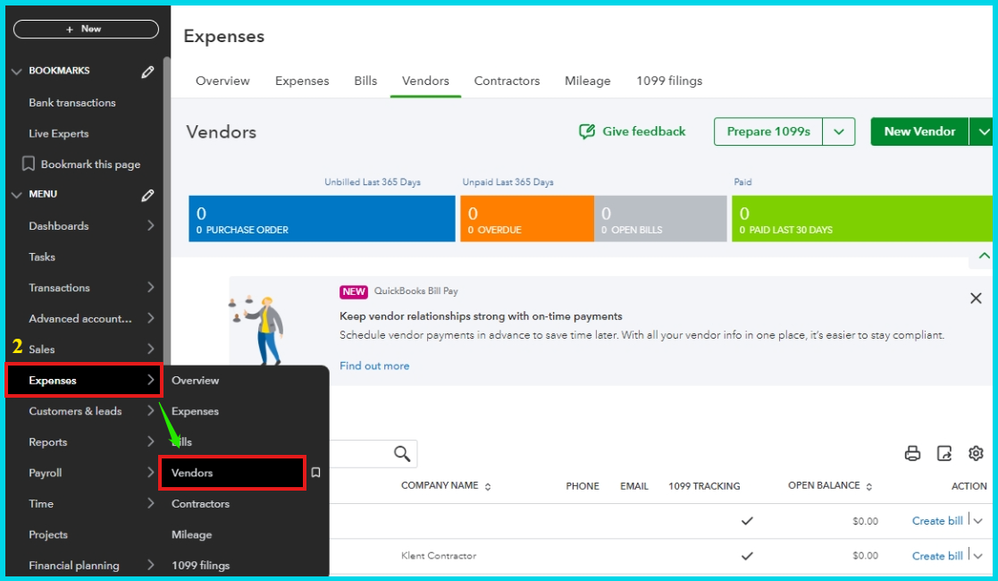Expand Advanced accounting submenu arrow
The width and height of the screenshot is (998, 581).
[151, 318]
